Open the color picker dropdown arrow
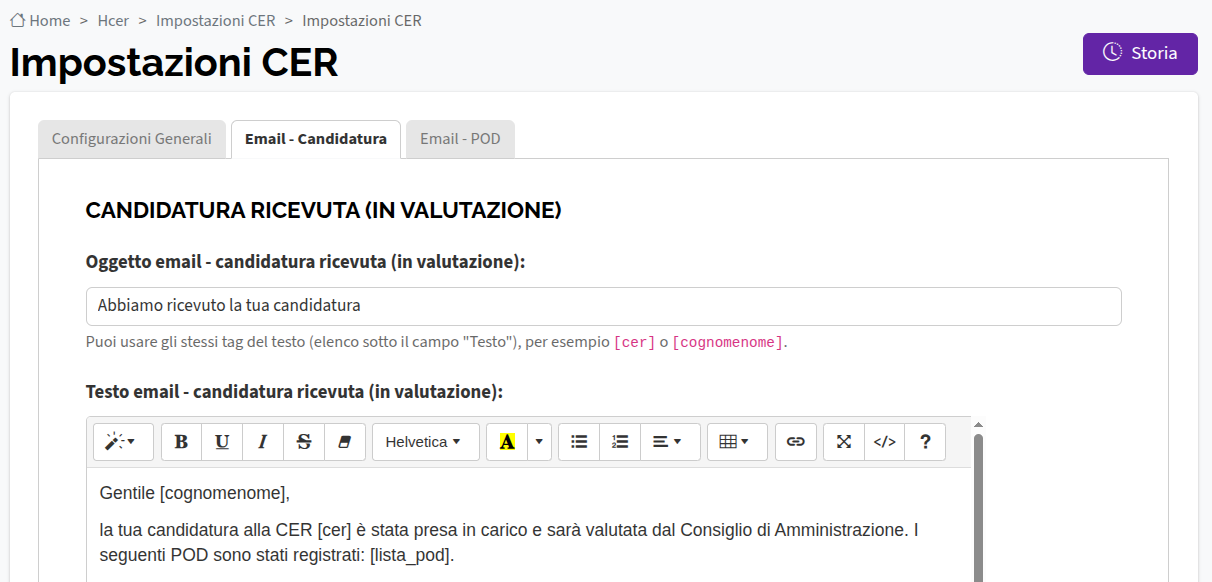 pyautogui.click(x=540, y=442)
